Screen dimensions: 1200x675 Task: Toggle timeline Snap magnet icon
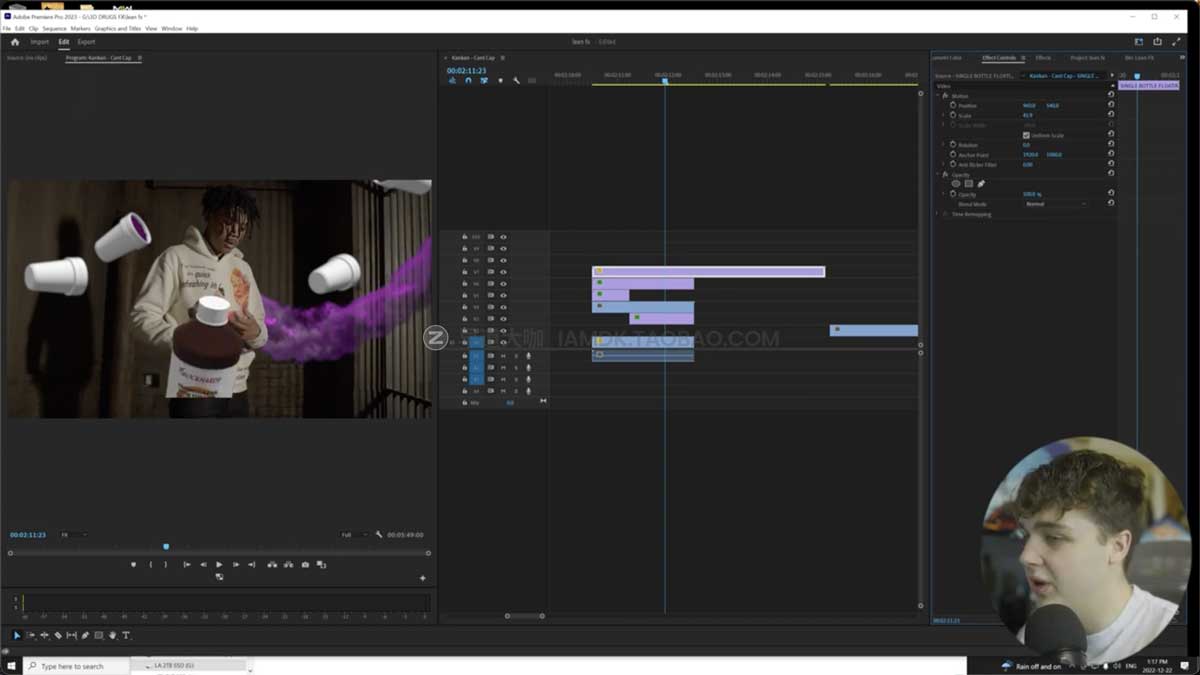[x=468, y=80]
